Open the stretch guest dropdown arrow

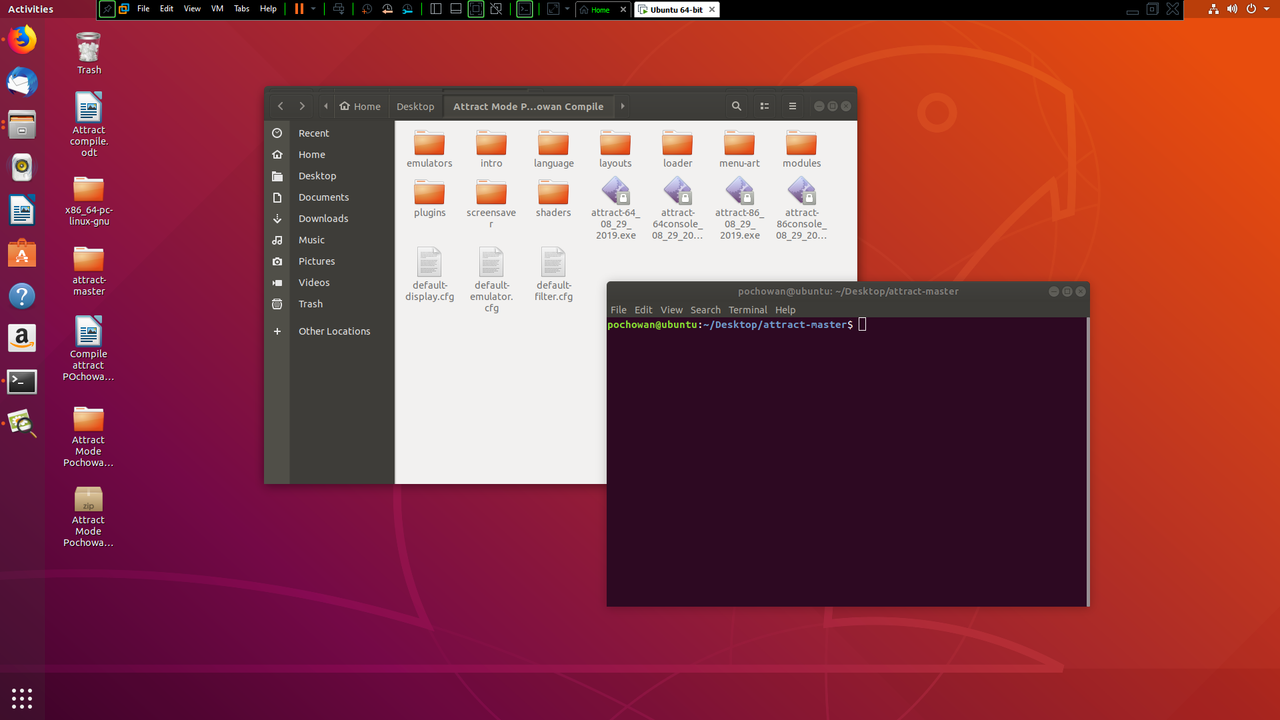coord(567,9)
